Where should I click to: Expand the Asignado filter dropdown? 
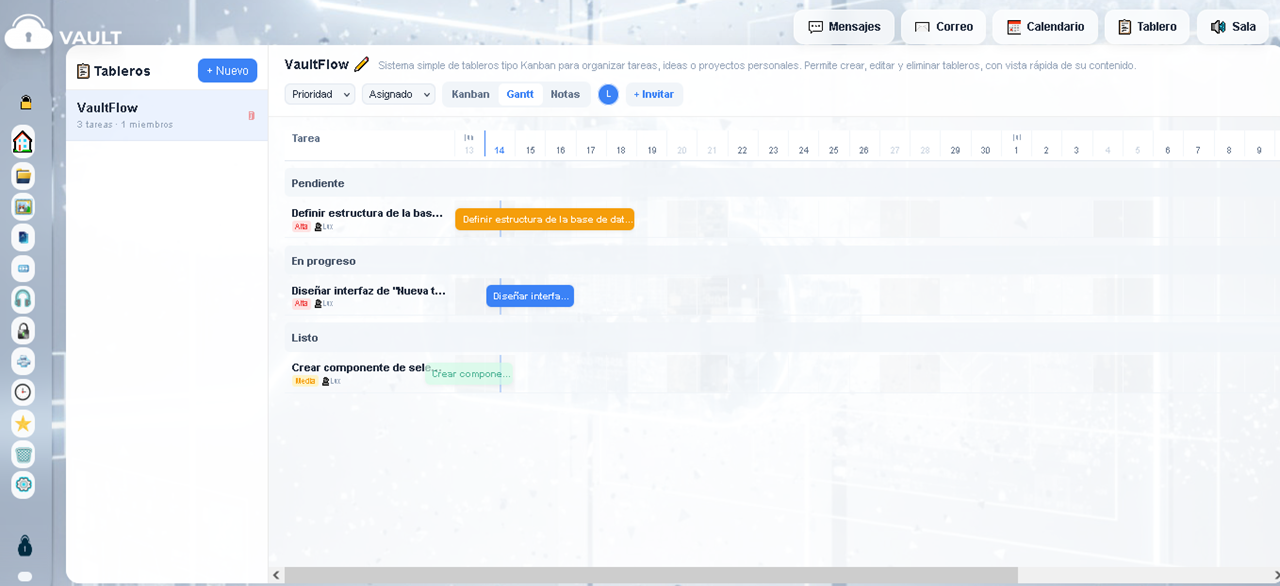[398, 94]
